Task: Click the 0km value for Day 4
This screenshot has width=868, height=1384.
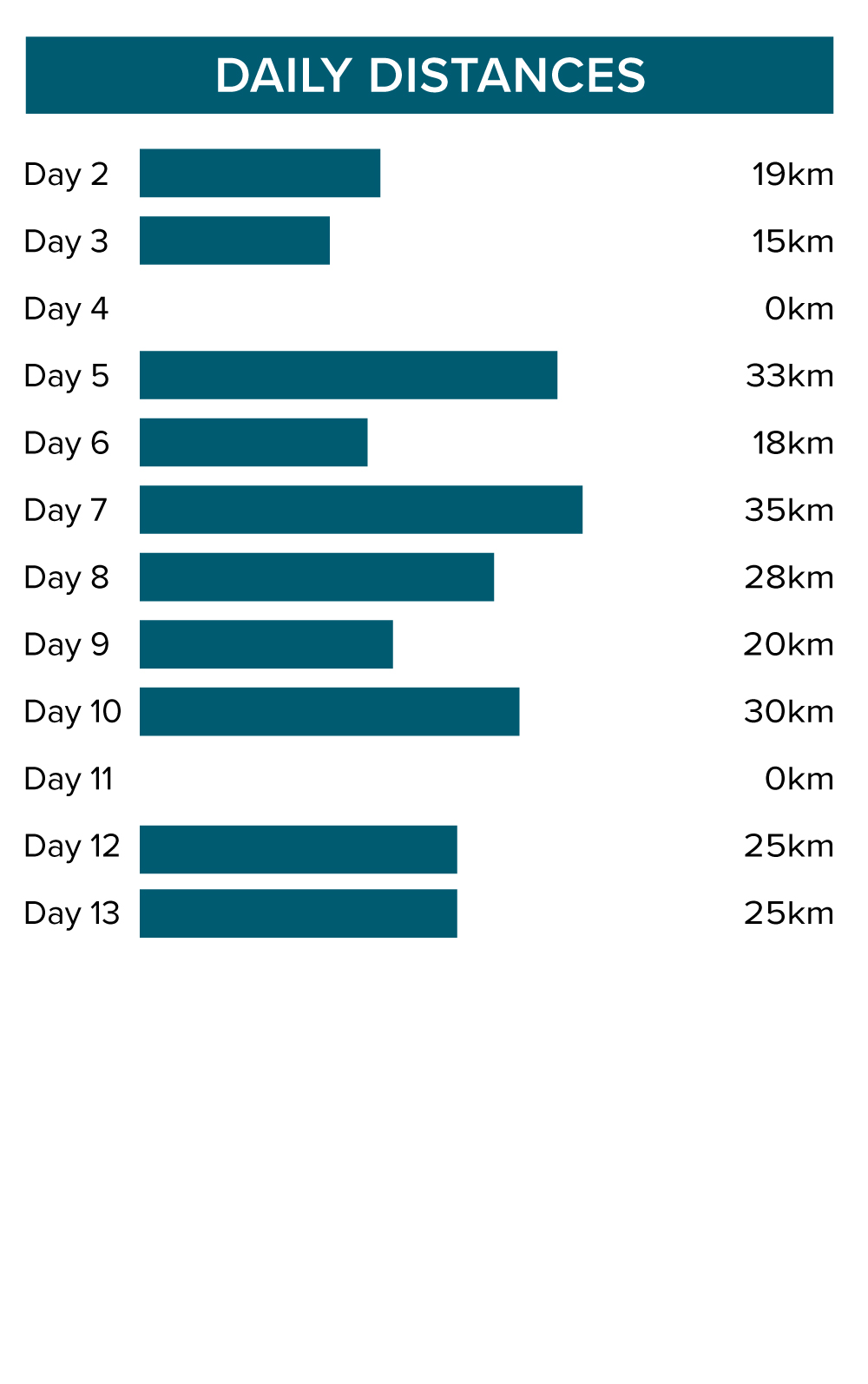Action: coord(799,309)
